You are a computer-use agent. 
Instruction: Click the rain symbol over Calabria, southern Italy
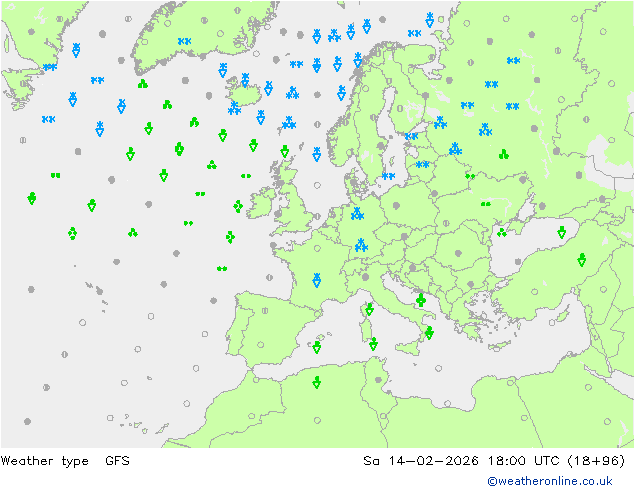[x=429, y=333]
